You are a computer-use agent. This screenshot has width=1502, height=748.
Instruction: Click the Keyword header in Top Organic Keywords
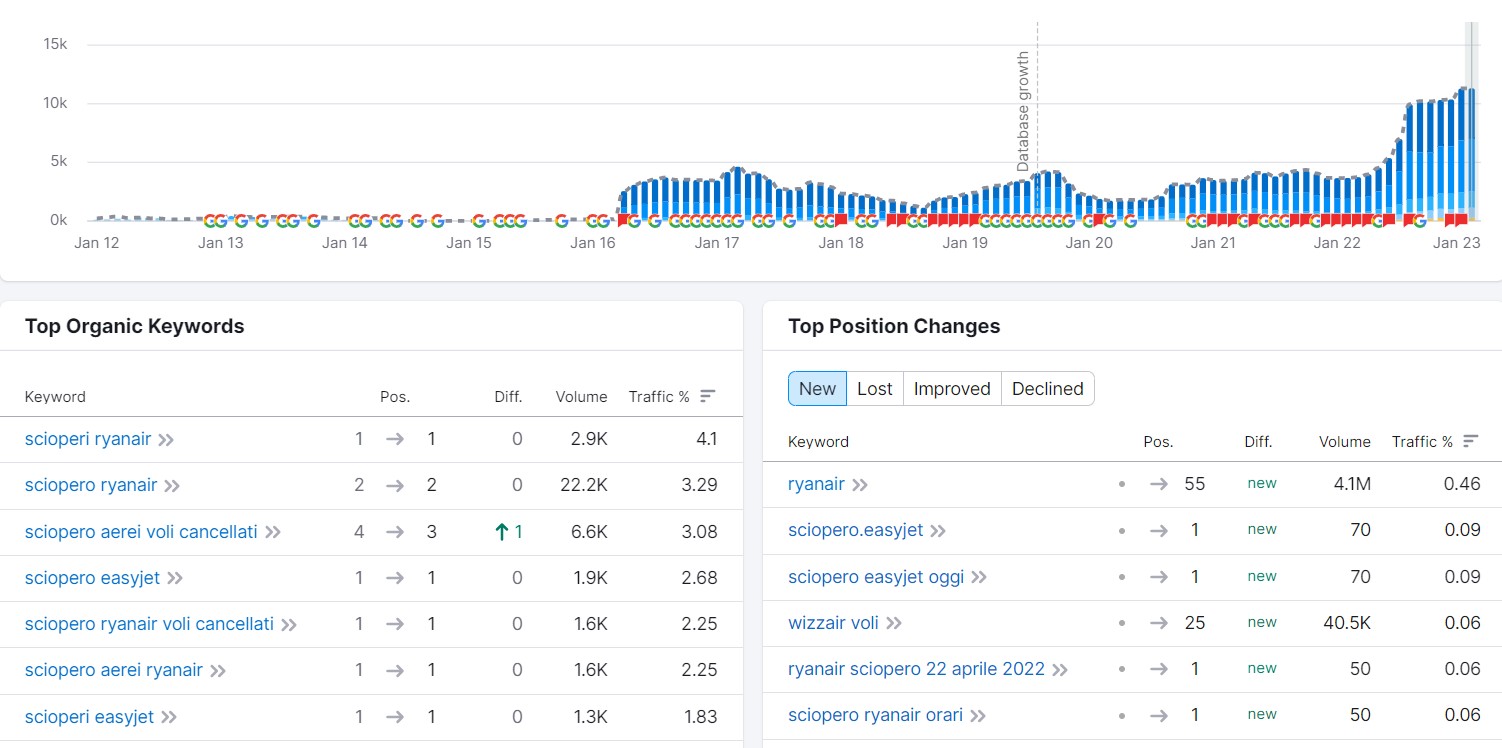pos(55,397)
